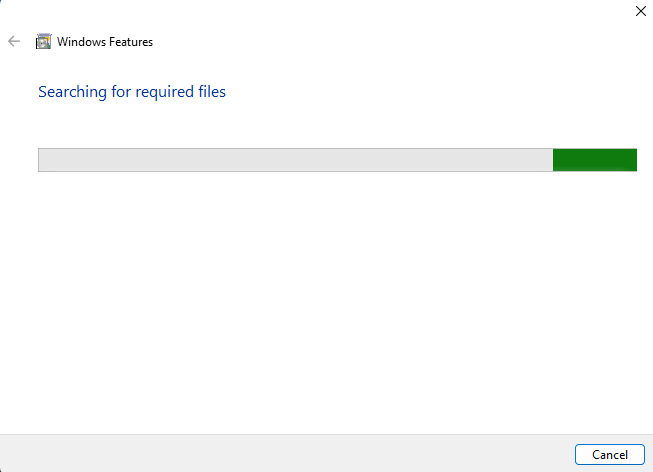Click the word "Features" in the title
Image resolution: width=653 pixels, height=472 pixels.
click(x=130, y=42)
